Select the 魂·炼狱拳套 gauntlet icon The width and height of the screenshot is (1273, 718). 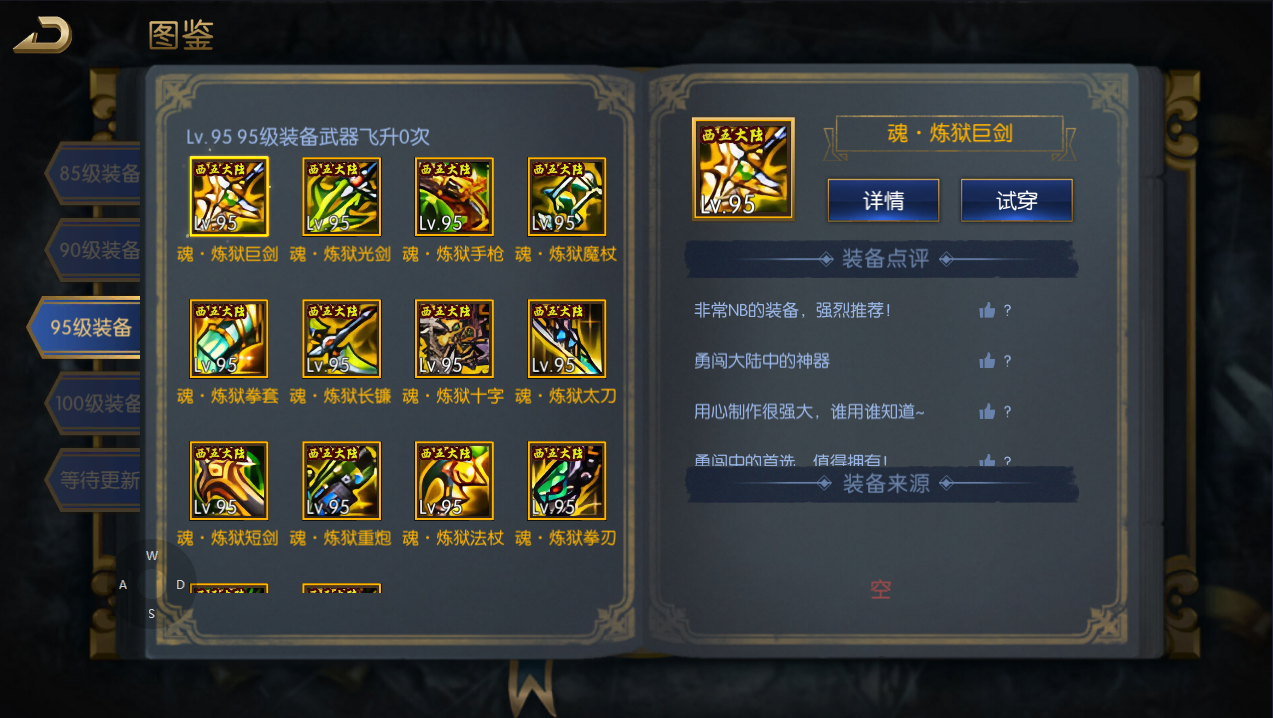click(229, 339)
